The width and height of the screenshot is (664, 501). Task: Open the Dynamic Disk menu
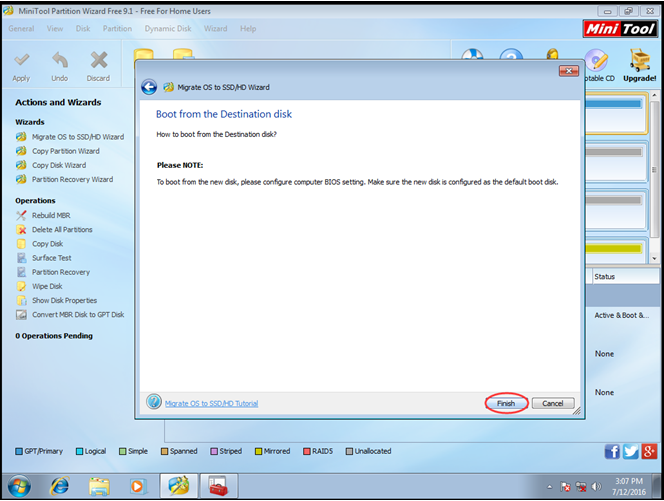pyautogui.click(x=168, y=29)
